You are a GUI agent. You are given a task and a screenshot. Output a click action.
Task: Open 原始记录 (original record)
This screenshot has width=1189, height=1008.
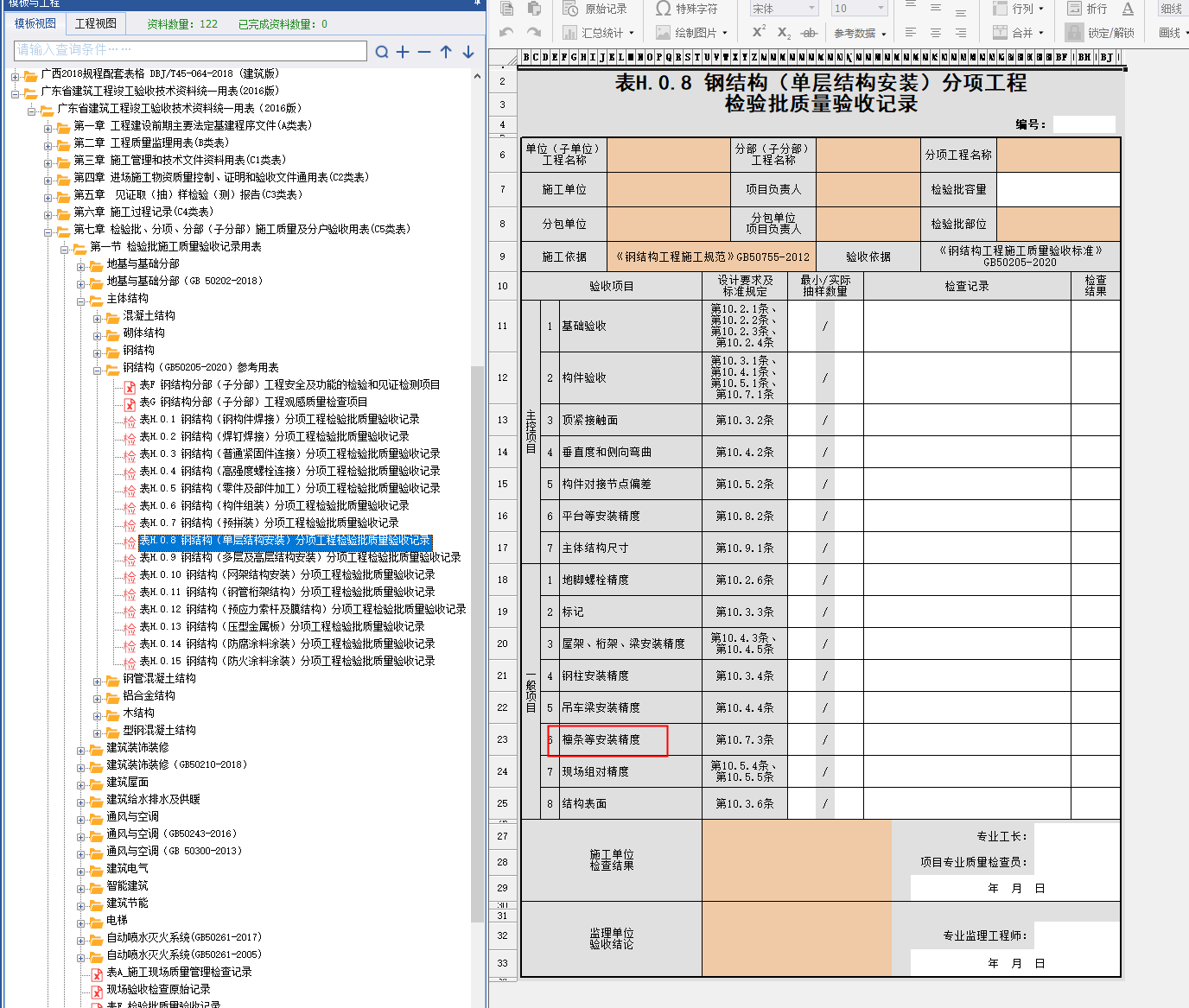[595, 9]
